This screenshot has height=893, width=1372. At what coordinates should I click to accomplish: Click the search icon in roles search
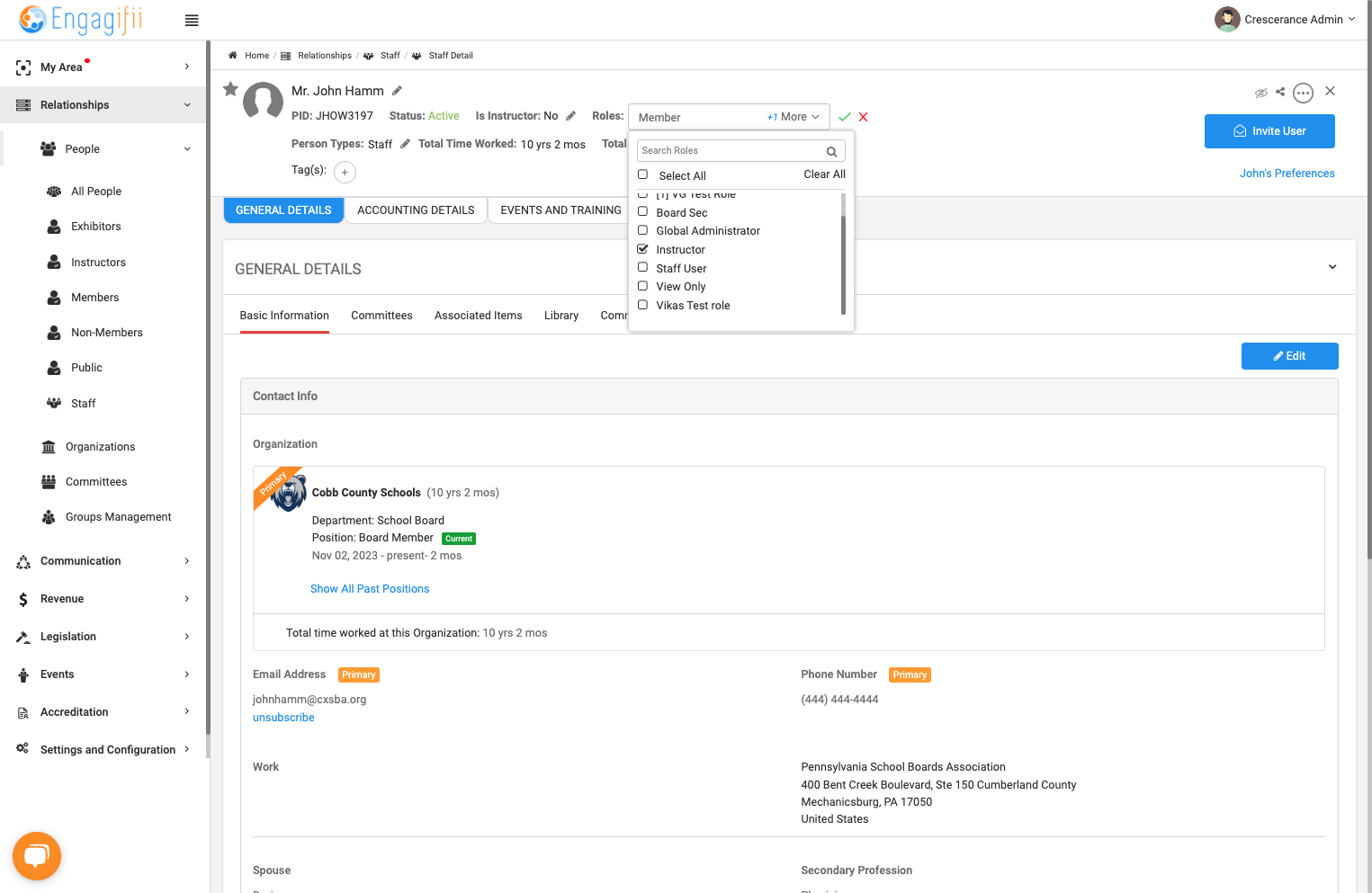click(831, 151)
